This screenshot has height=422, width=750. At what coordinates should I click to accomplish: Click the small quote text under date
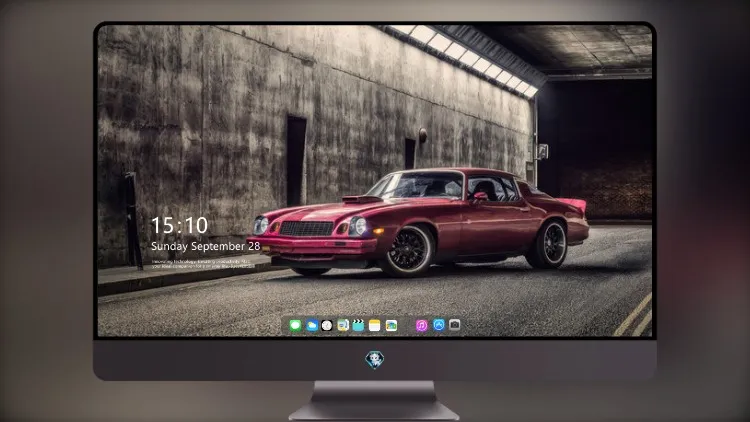203,264
